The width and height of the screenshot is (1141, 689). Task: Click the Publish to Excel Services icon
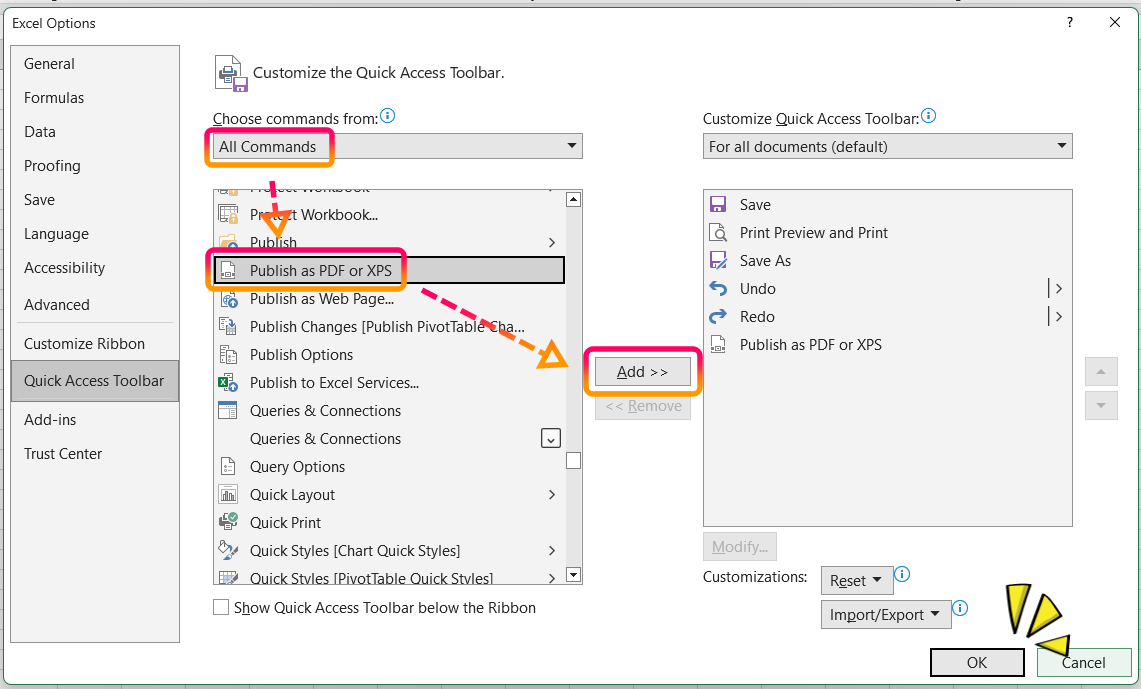click(x=228, y=383)
